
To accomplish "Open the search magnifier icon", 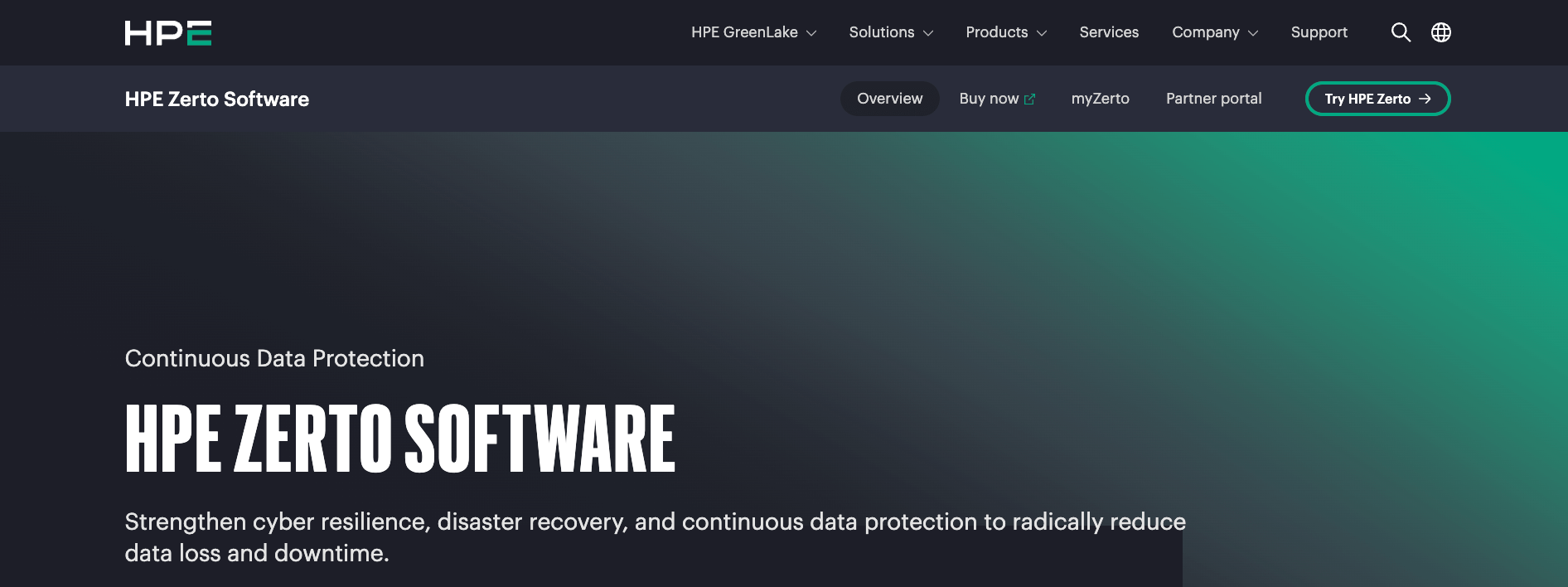I will 1401,32.
